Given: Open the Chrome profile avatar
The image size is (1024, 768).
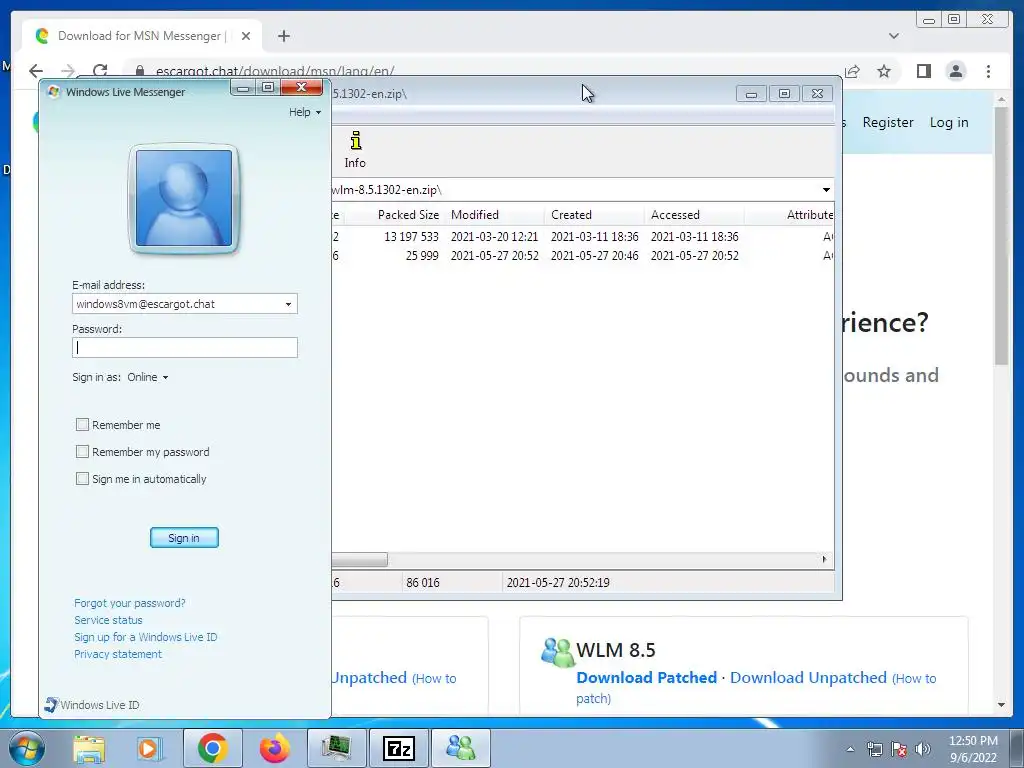Looking at the screenshot, I should point(956,71).
